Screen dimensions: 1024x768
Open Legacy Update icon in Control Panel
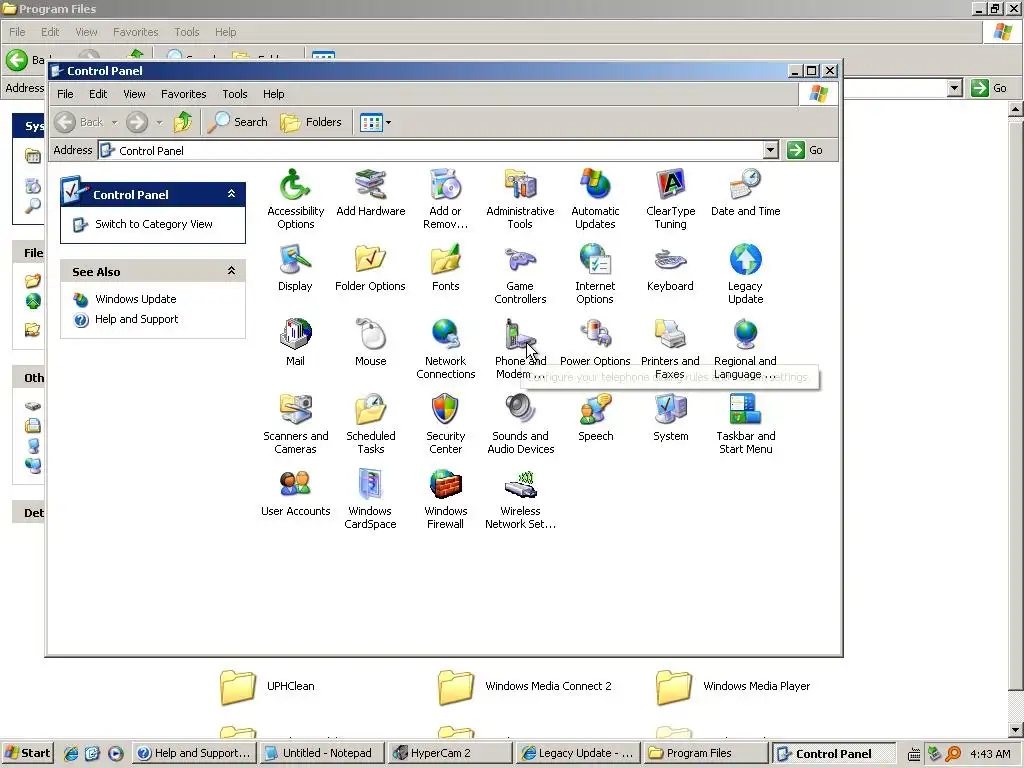coord(746,260)
